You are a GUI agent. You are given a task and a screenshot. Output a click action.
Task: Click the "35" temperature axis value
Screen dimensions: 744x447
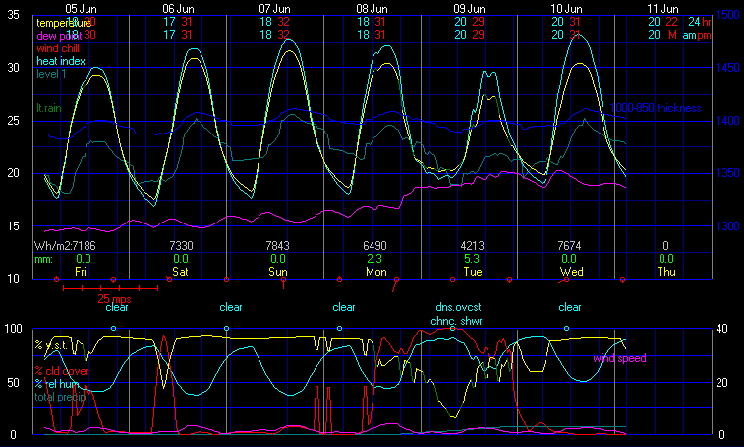(x=13, y=15)
